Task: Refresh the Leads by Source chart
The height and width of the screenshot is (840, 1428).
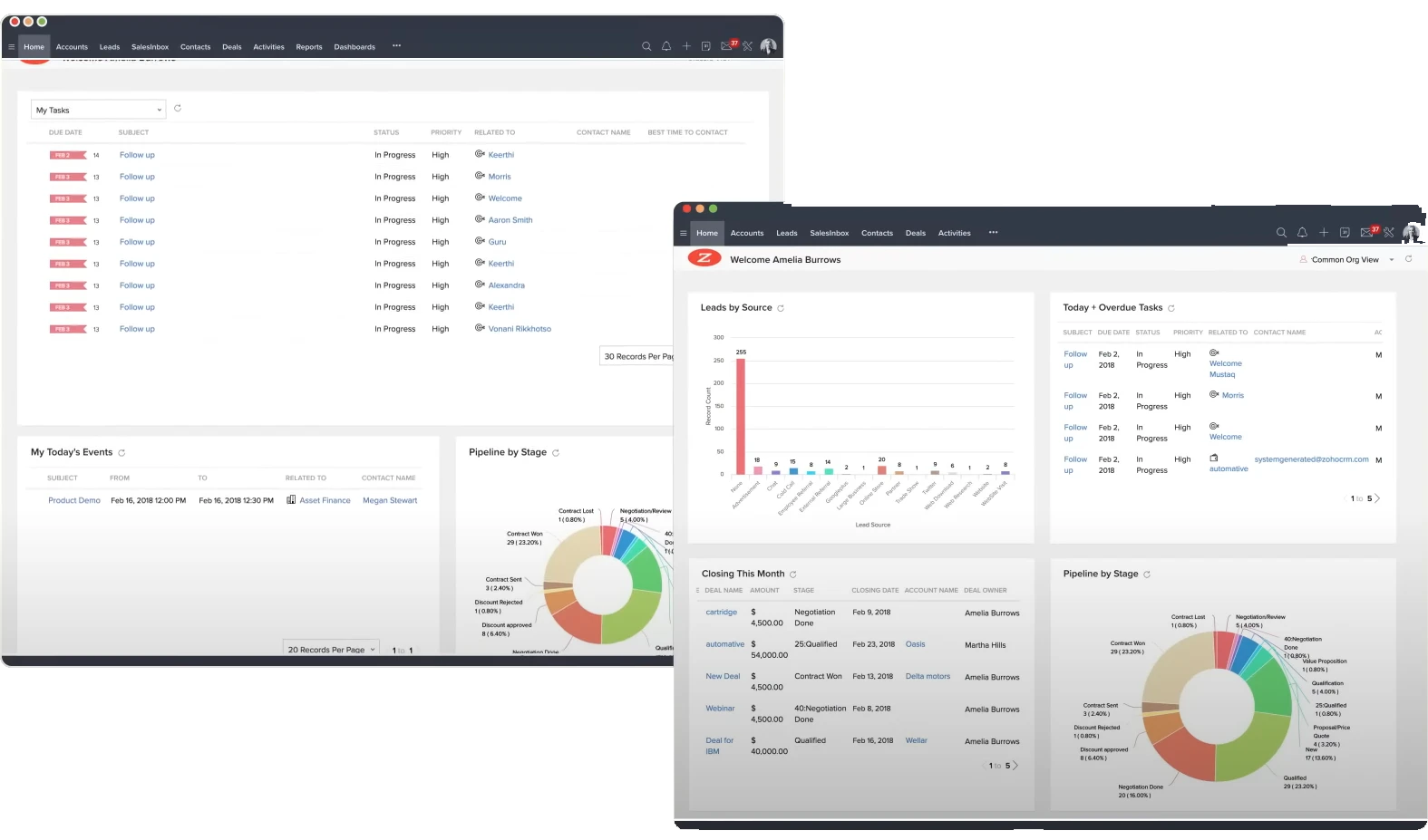Action: (781, 308)
